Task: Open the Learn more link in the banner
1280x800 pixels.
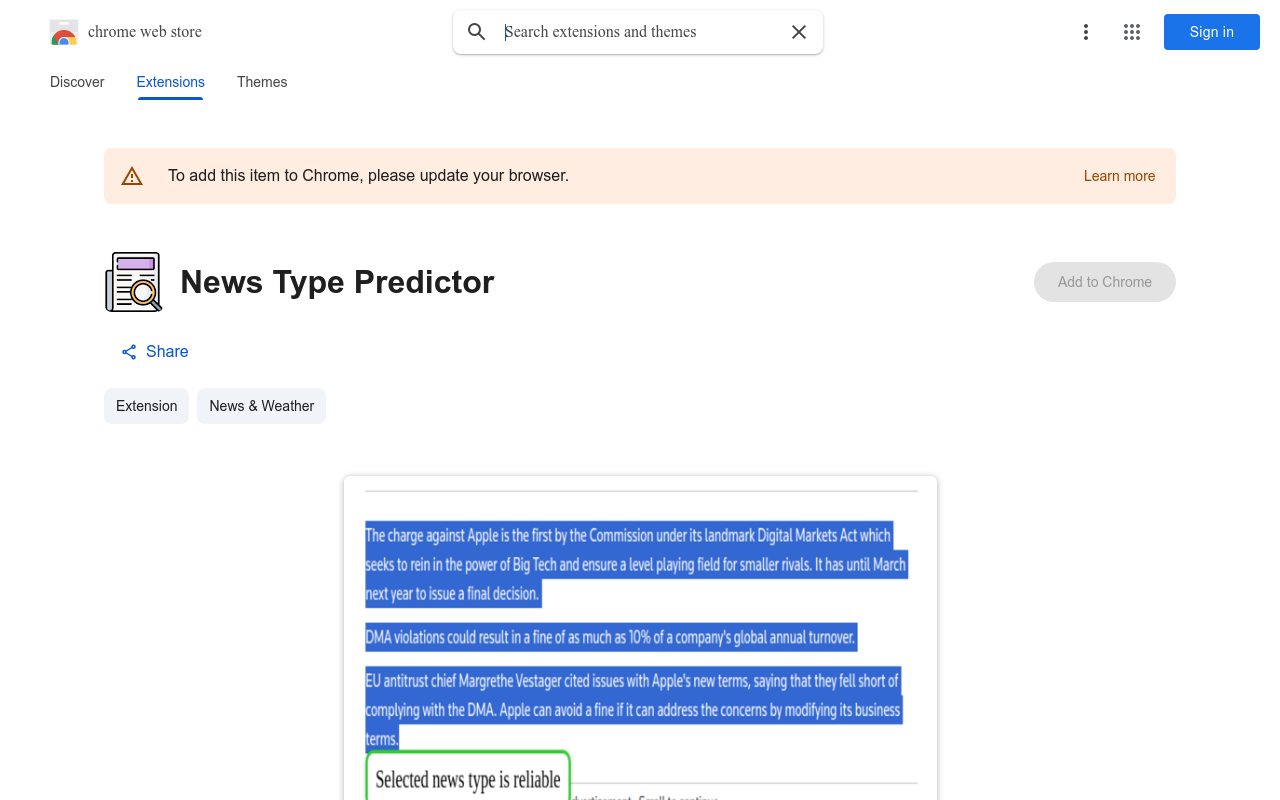Action: 1119,176
